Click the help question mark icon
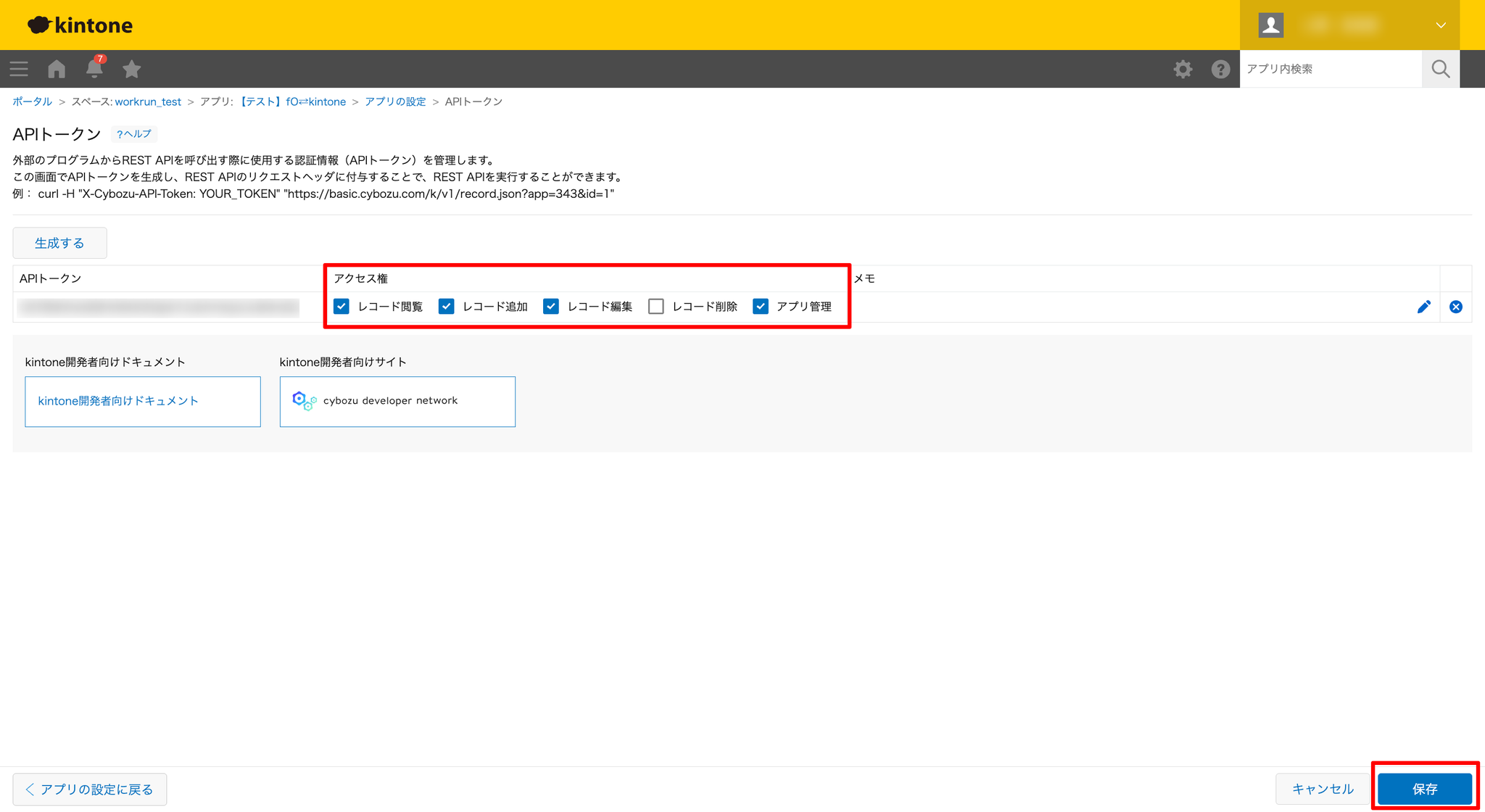The height and width of the screenshot is (812, 1485). coord(1220,69)
